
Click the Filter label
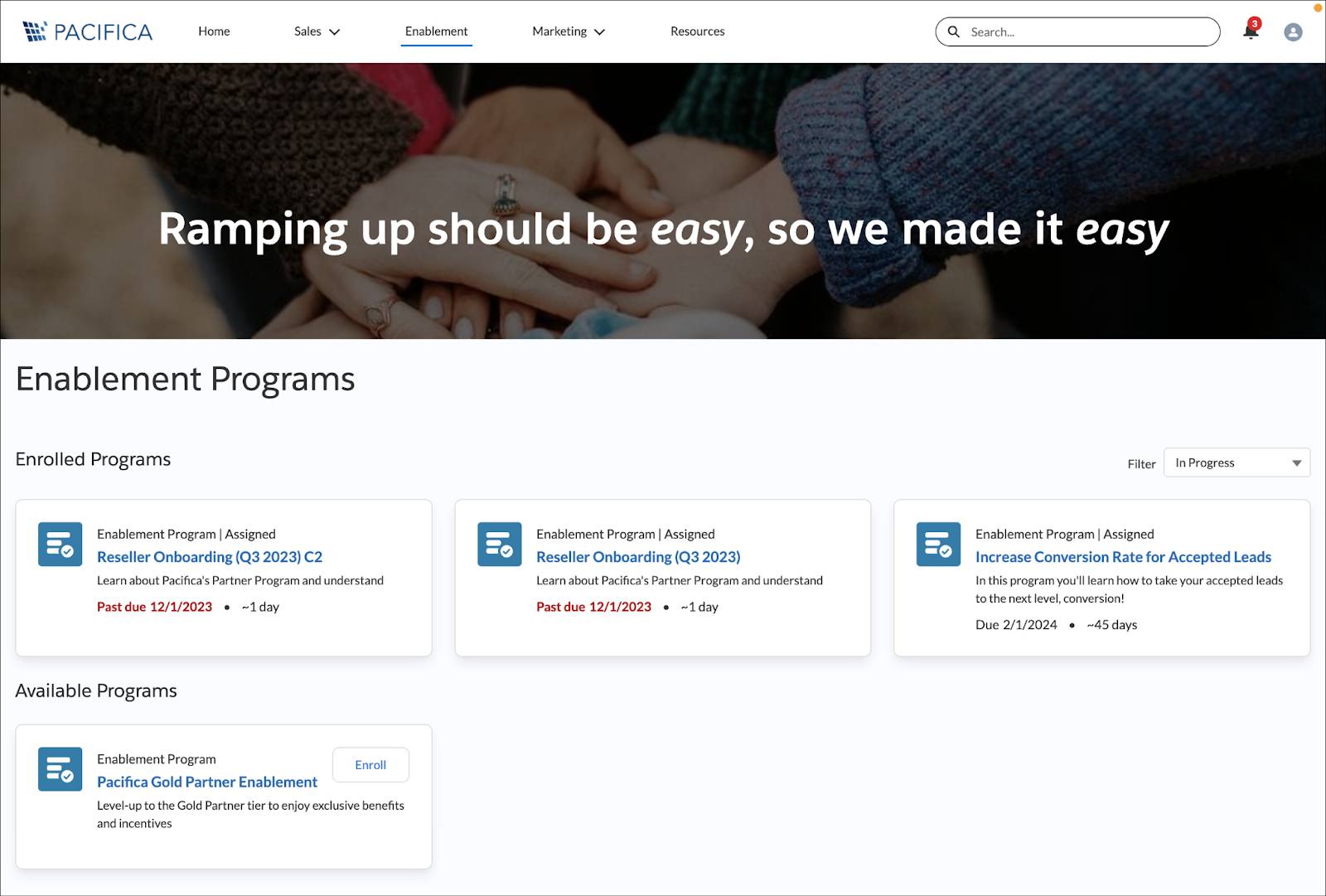[x=1141, y=464]
